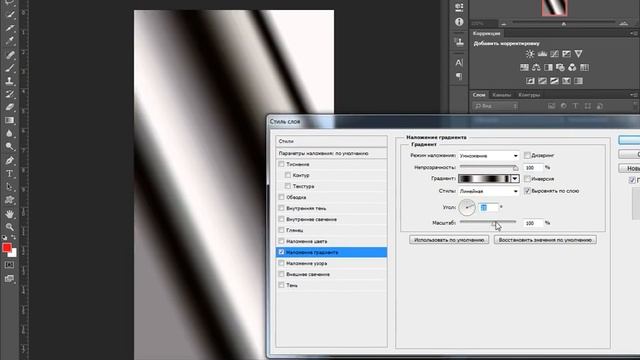Open the gradient picker arrow
This screenshot has width=640, height=360.
tap(515, 179)
